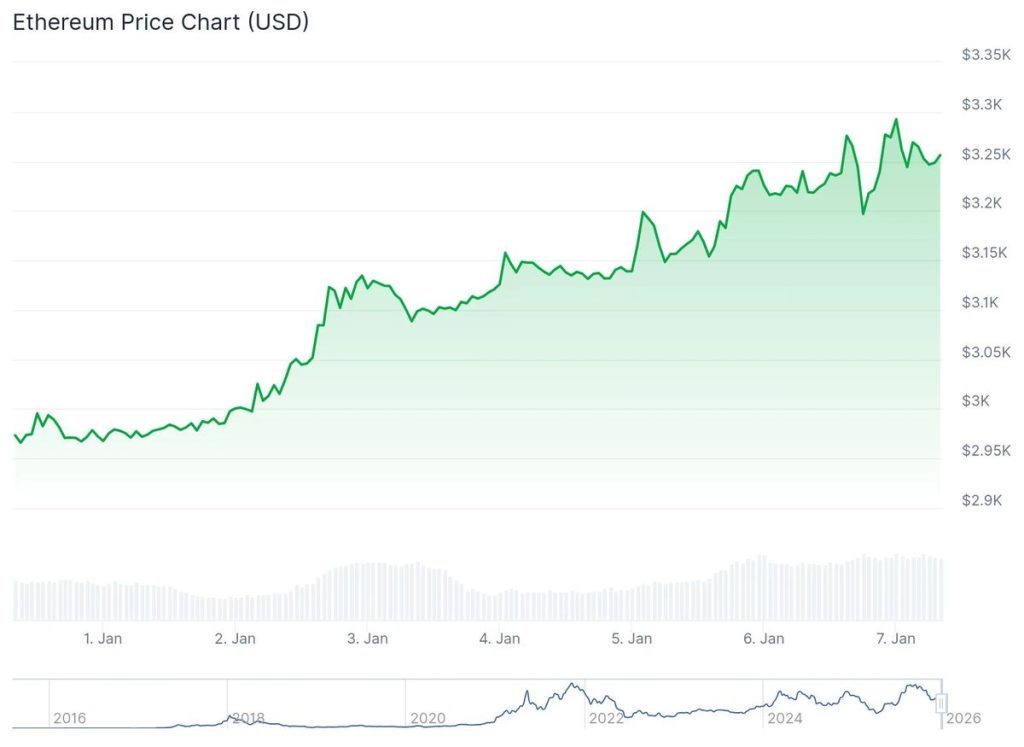The height and width of the screenshot is (747, 1024).
Task: Click the 2026 label in the navigator
Action: click(x=965, y=718)
